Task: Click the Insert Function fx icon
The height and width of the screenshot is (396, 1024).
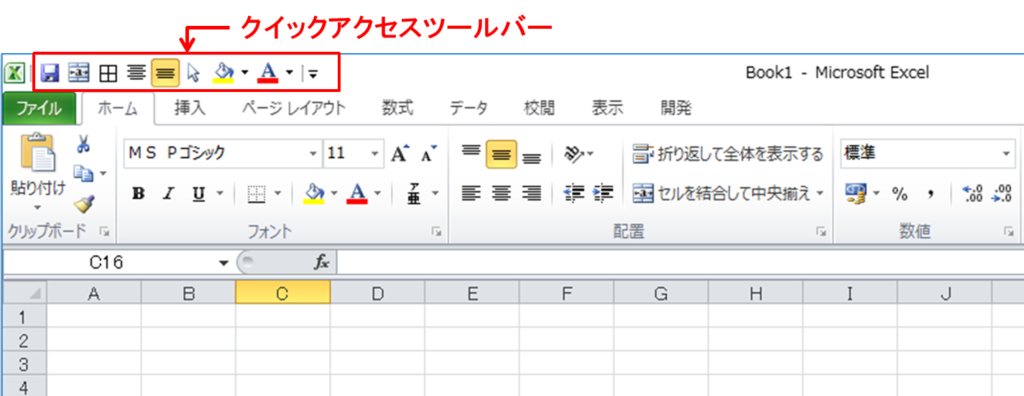Action: (x=321, y=263)
